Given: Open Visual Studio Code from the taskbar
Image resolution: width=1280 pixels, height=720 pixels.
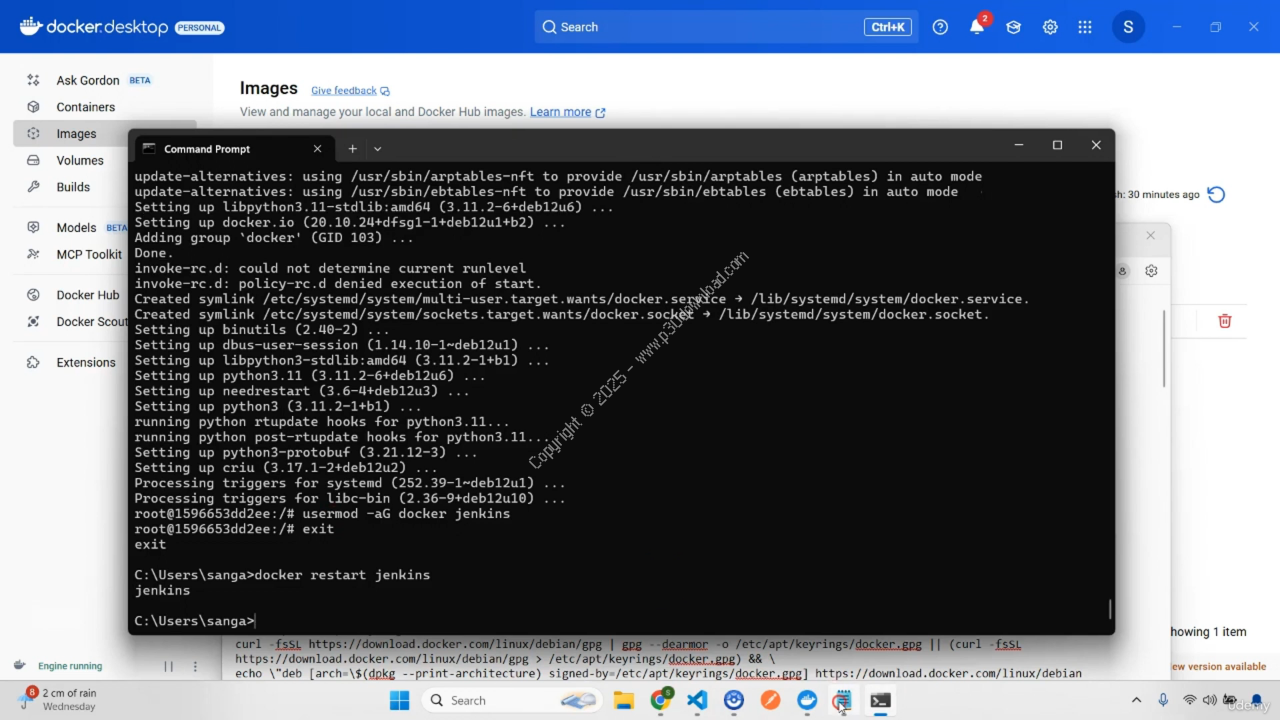Looking at the screenshot, I should click(697, 701).
